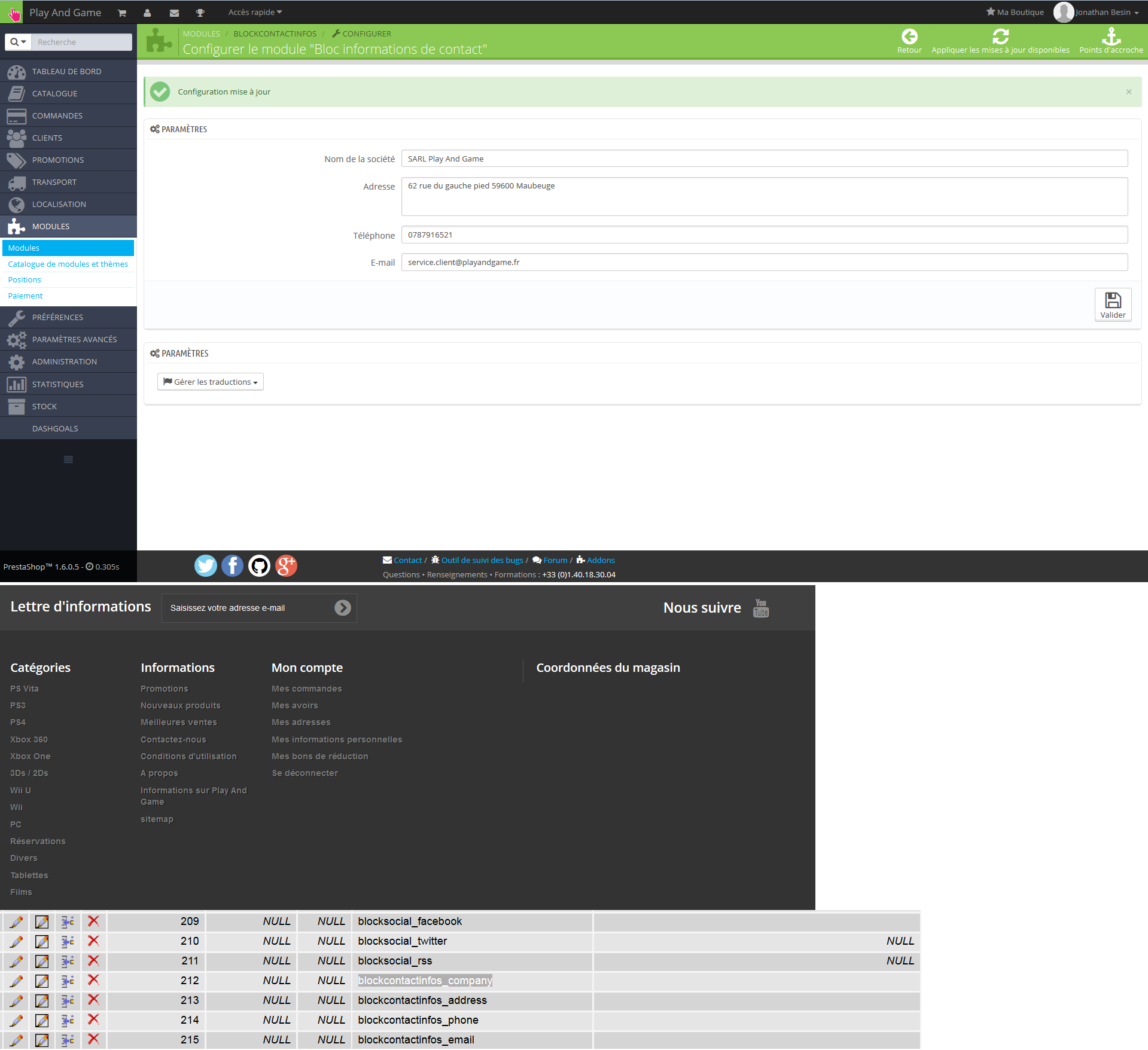
Task: Click the pencil edit icon for row 209
Action: [16, 922]
